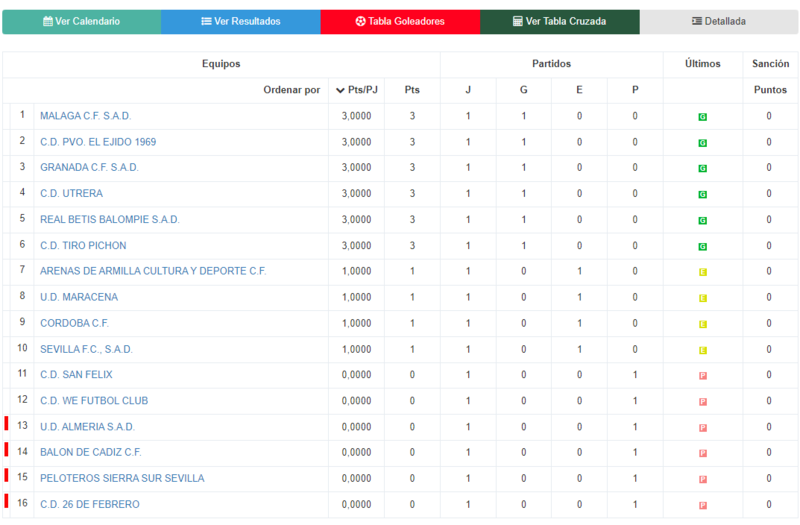Screen dimensions: 800x525
Task: Click red P badge in BALON DE CADIZ row
Action: tap(703, 454)
